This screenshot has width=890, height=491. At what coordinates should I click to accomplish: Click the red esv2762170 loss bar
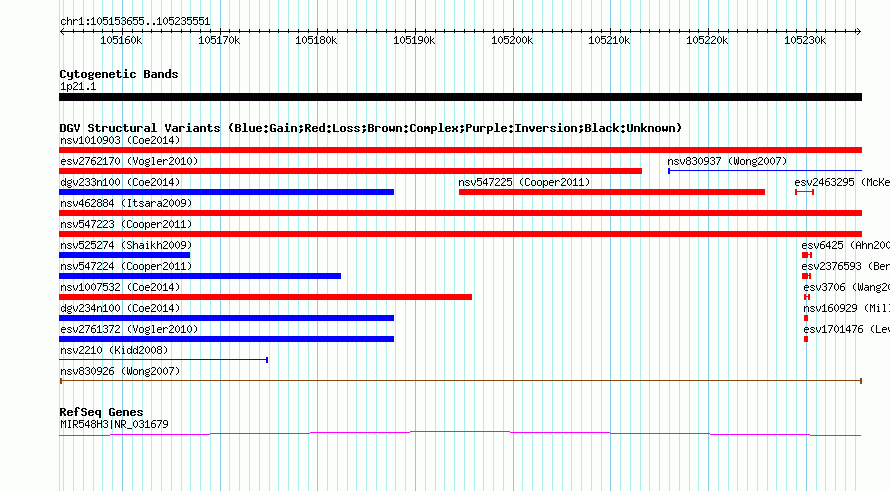(350, 171)
